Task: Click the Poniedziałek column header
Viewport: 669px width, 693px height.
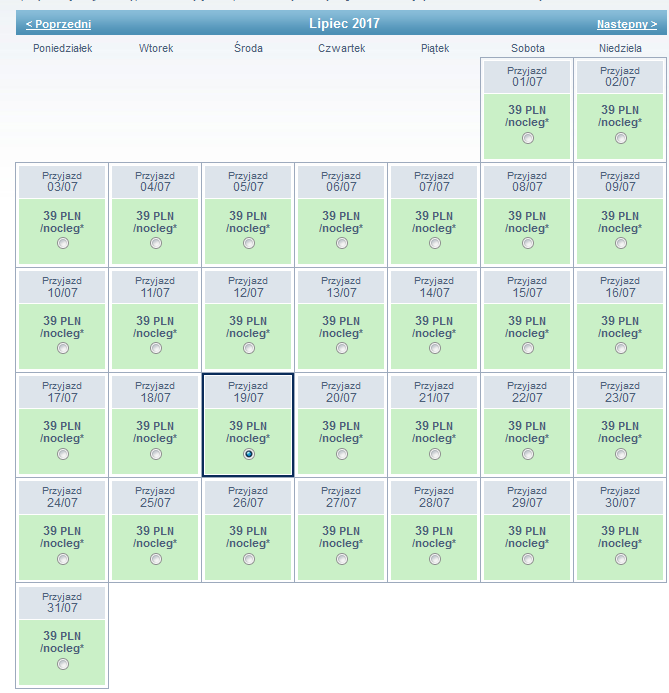Action: click(x=63, y=48)
